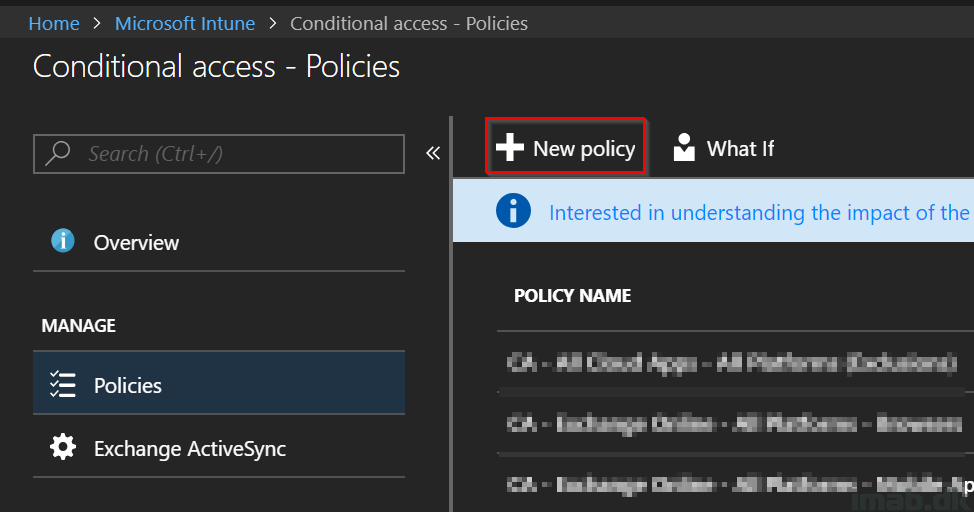Click the POLICY NAME column header
The width and height of the screenshot is (974, 512).
point(572,296)
